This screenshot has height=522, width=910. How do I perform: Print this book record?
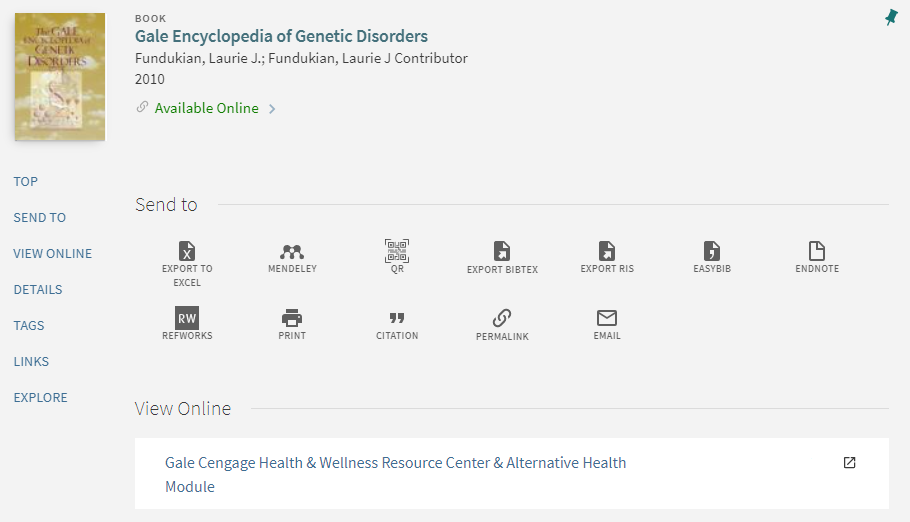(292, 318)
